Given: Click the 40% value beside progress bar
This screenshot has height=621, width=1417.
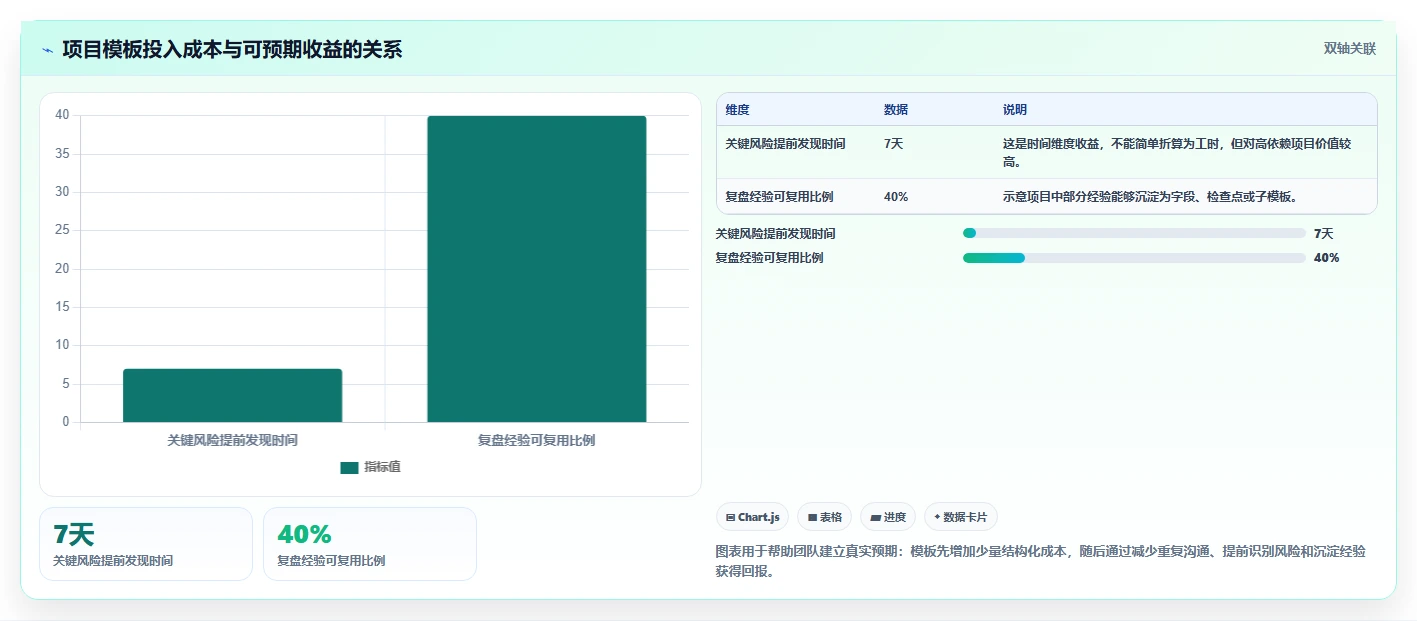Looking at the screenshot, I should [x=1327, y=258].
